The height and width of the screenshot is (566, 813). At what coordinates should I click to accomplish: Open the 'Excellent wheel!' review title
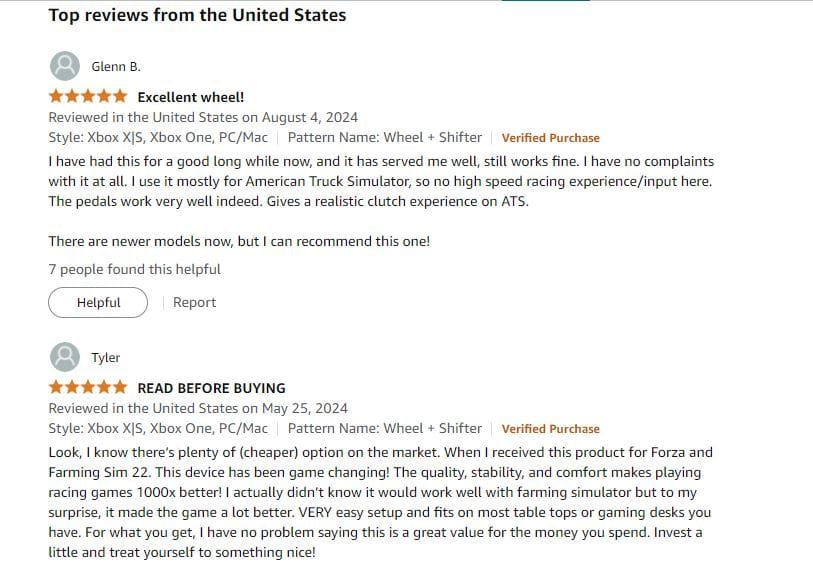[x=190, y=97]
